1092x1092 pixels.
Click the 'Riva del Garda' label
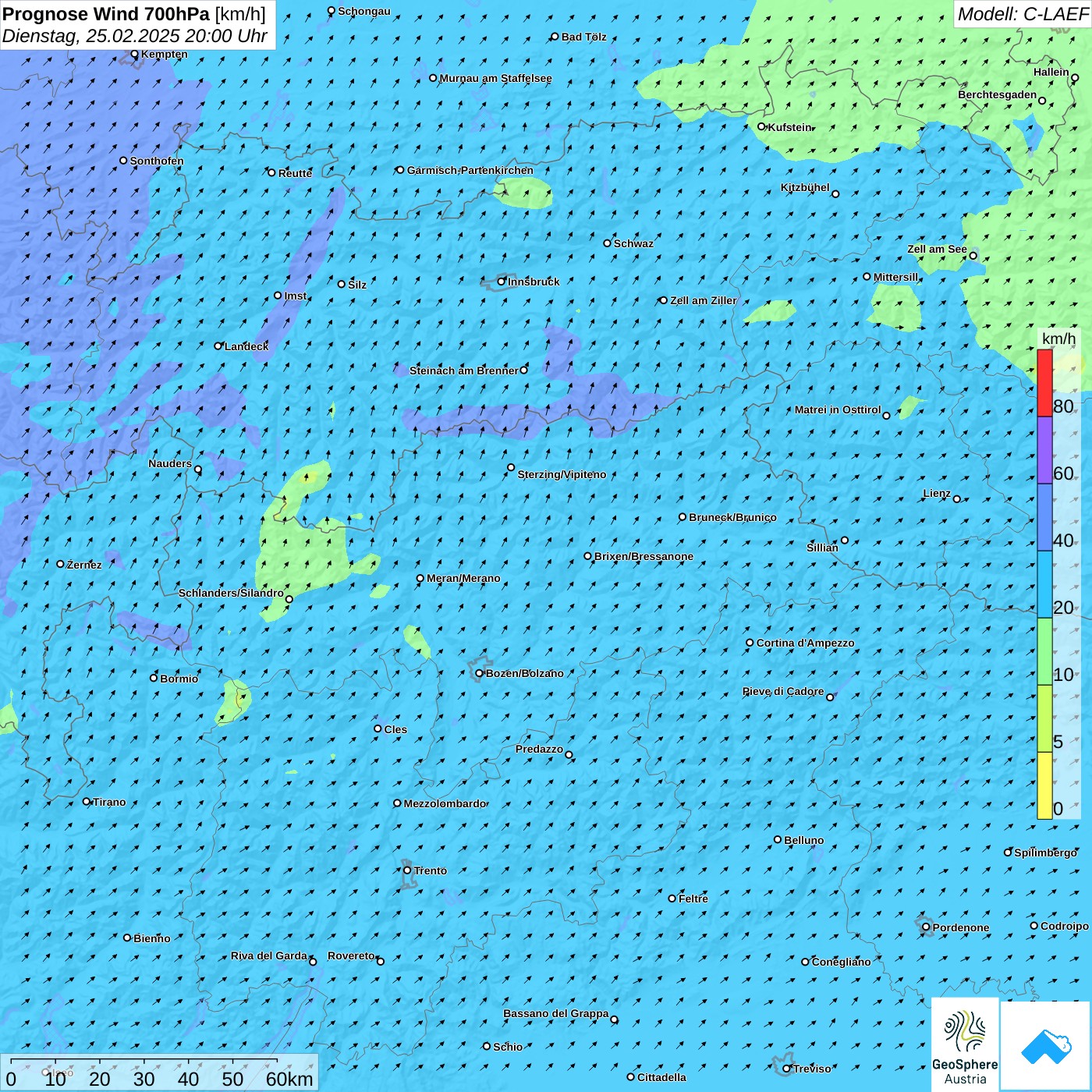point(268,955)
